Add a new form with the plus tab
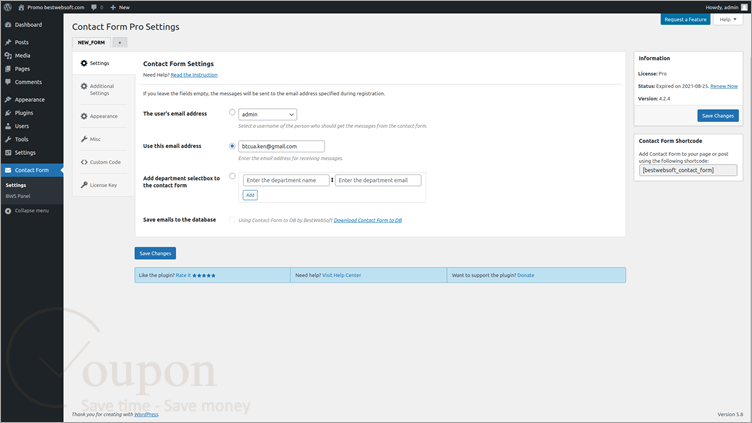Image resolution: width=752 pixels, height=423 pixels. pos(120,42)
